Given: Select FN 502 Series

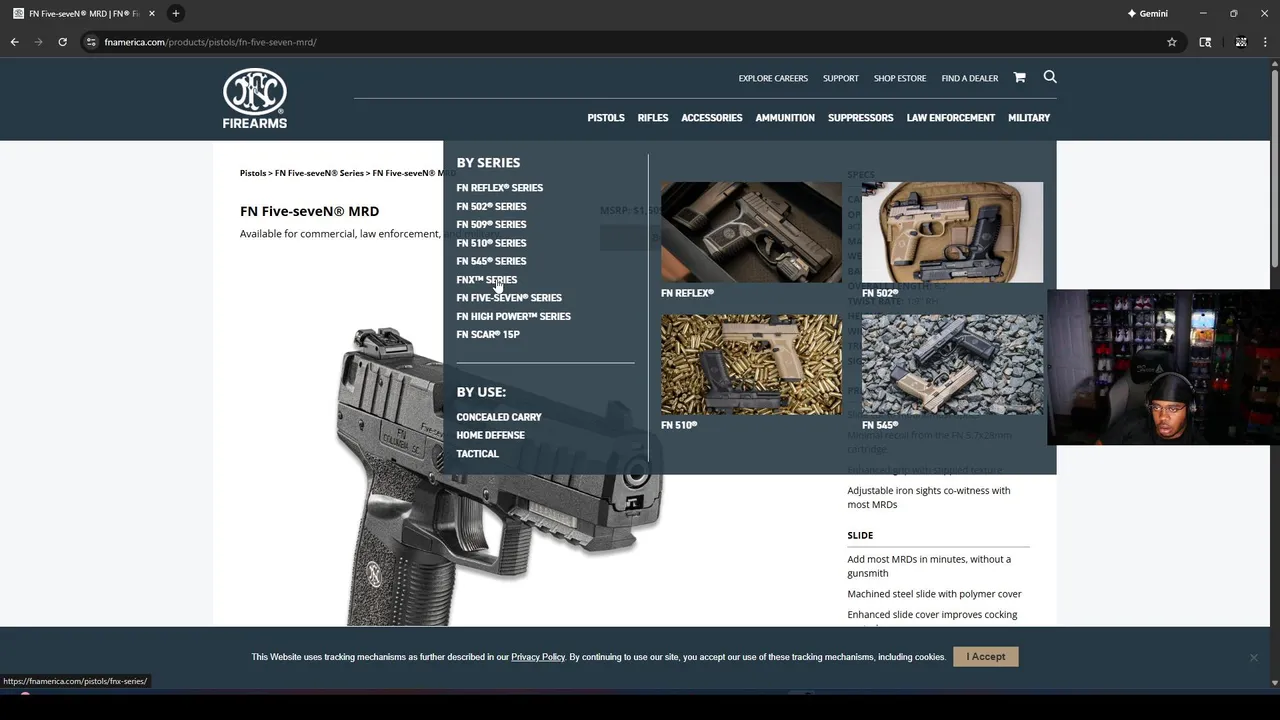Looking at the screenshot, I should [x=491, y=206].
